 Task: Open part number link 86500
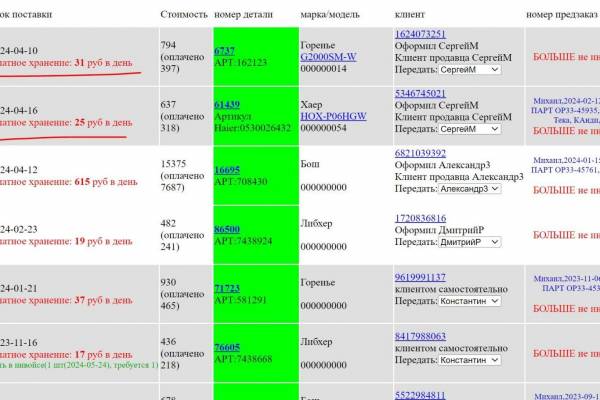[x=227, y=229]
